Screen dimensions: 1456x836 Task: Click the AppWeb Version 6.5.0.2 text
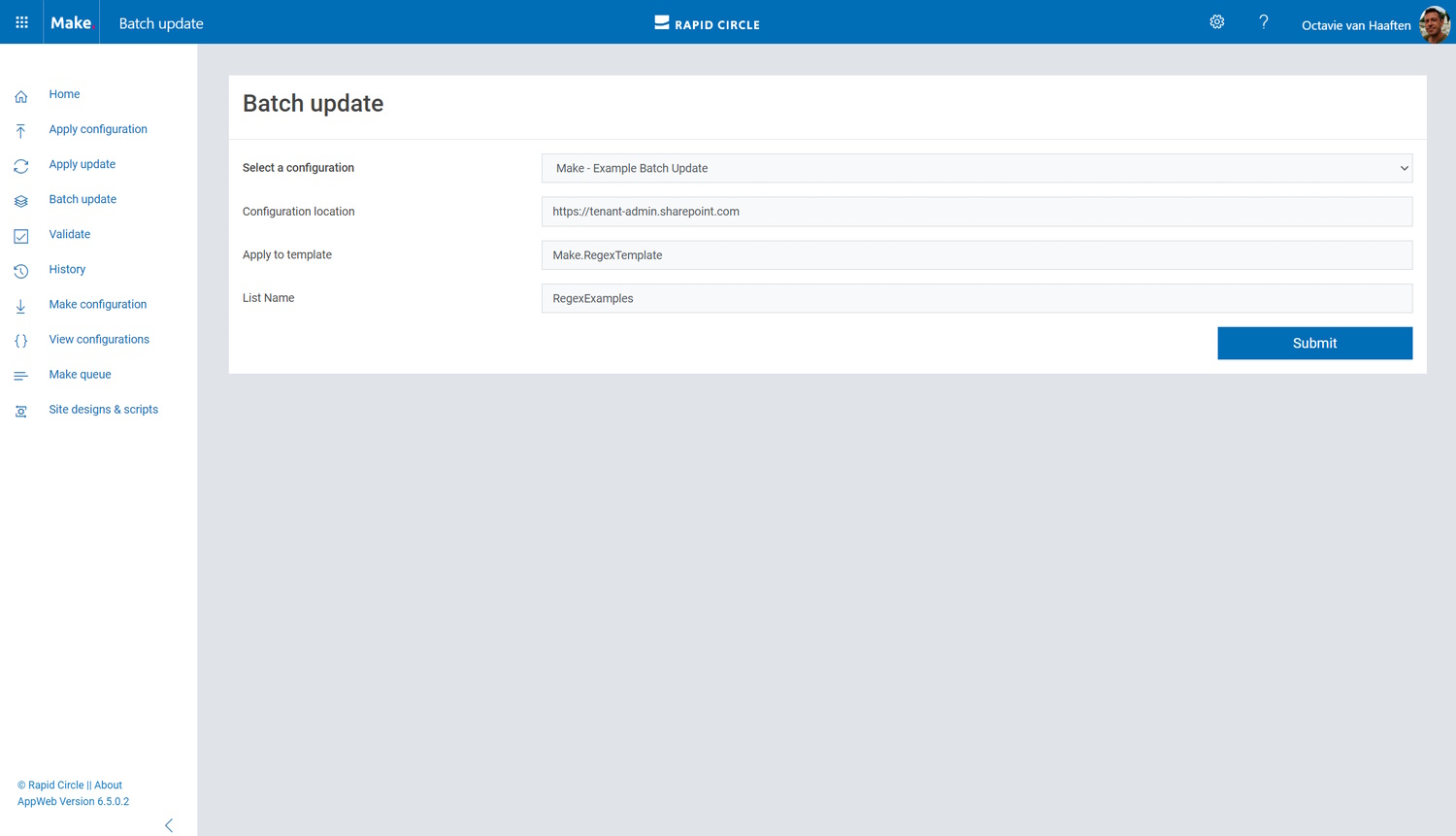pos(73,801)
